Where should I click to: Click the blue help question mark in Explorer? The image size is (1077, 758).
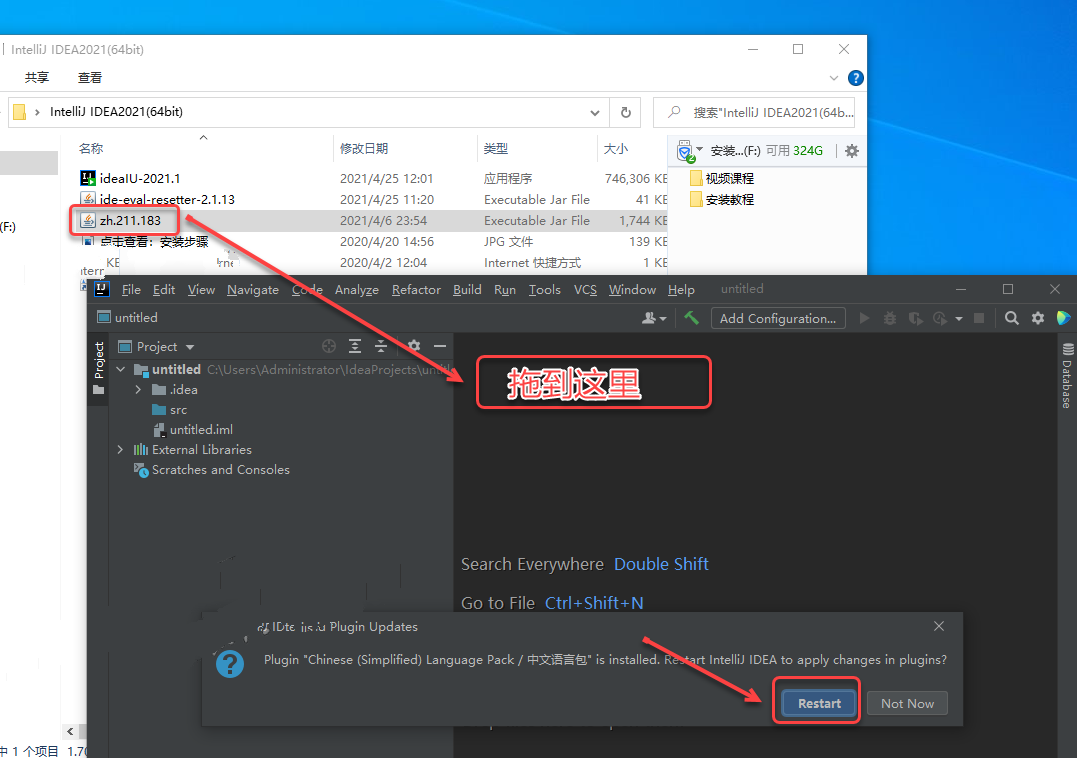point(855,78)
